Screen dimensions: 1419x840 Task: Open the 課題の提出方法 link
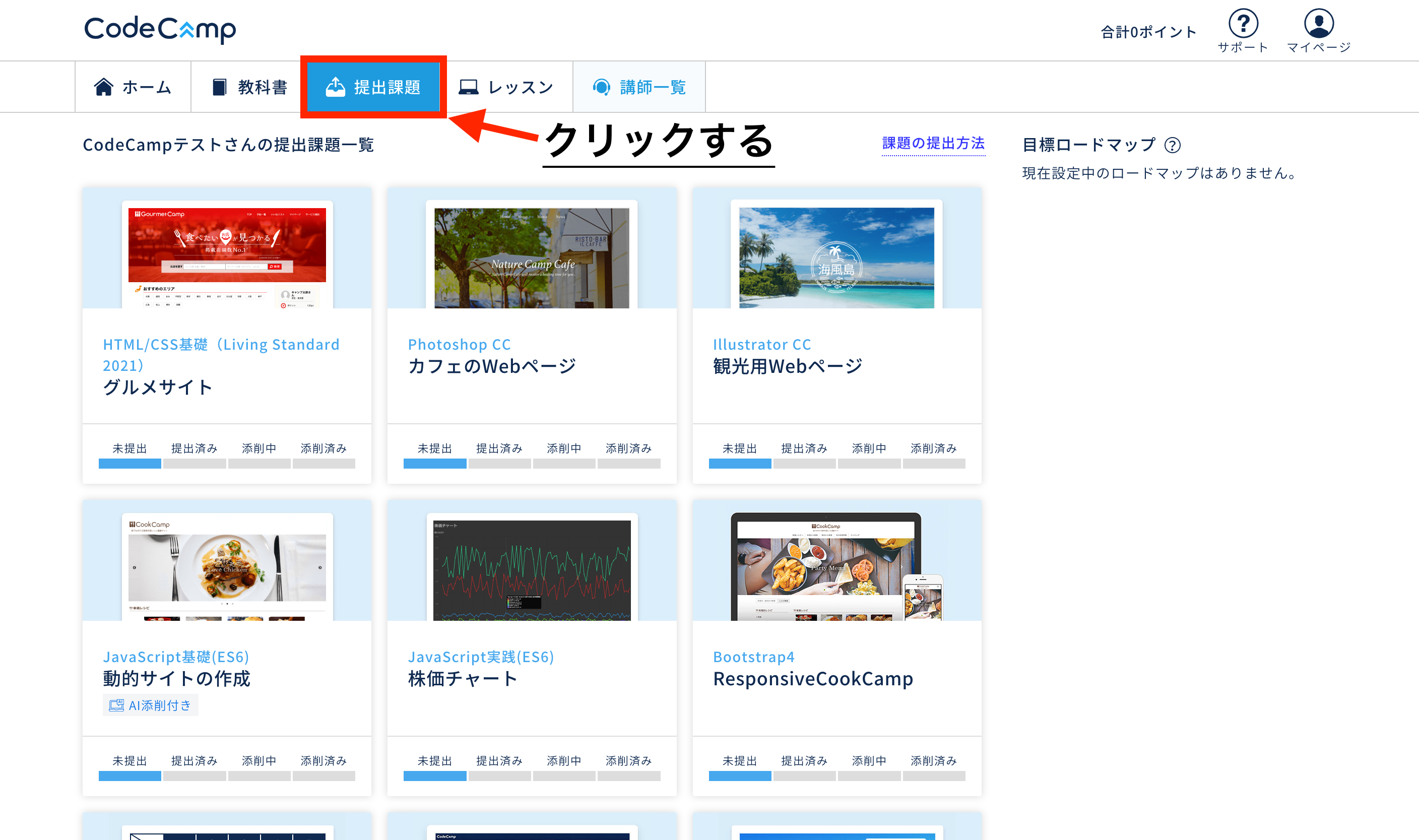(933, 143)
